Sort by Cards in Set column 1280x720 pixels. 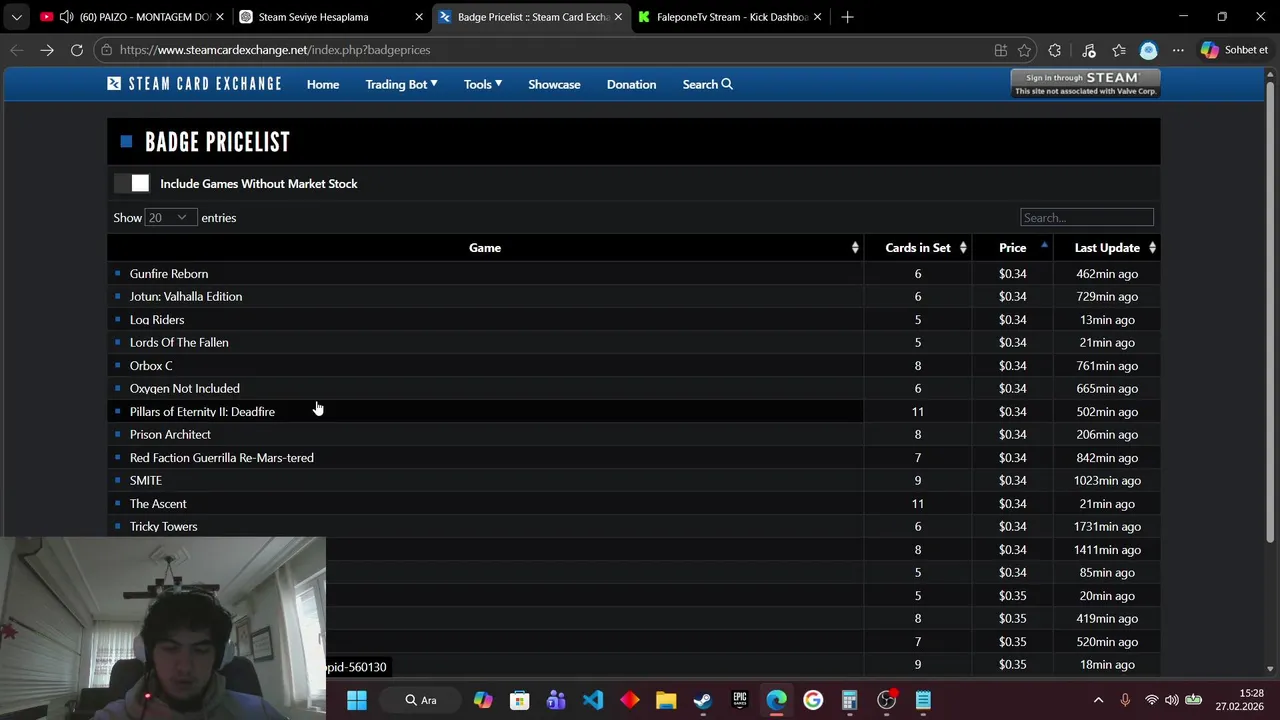tap(918, 247)
